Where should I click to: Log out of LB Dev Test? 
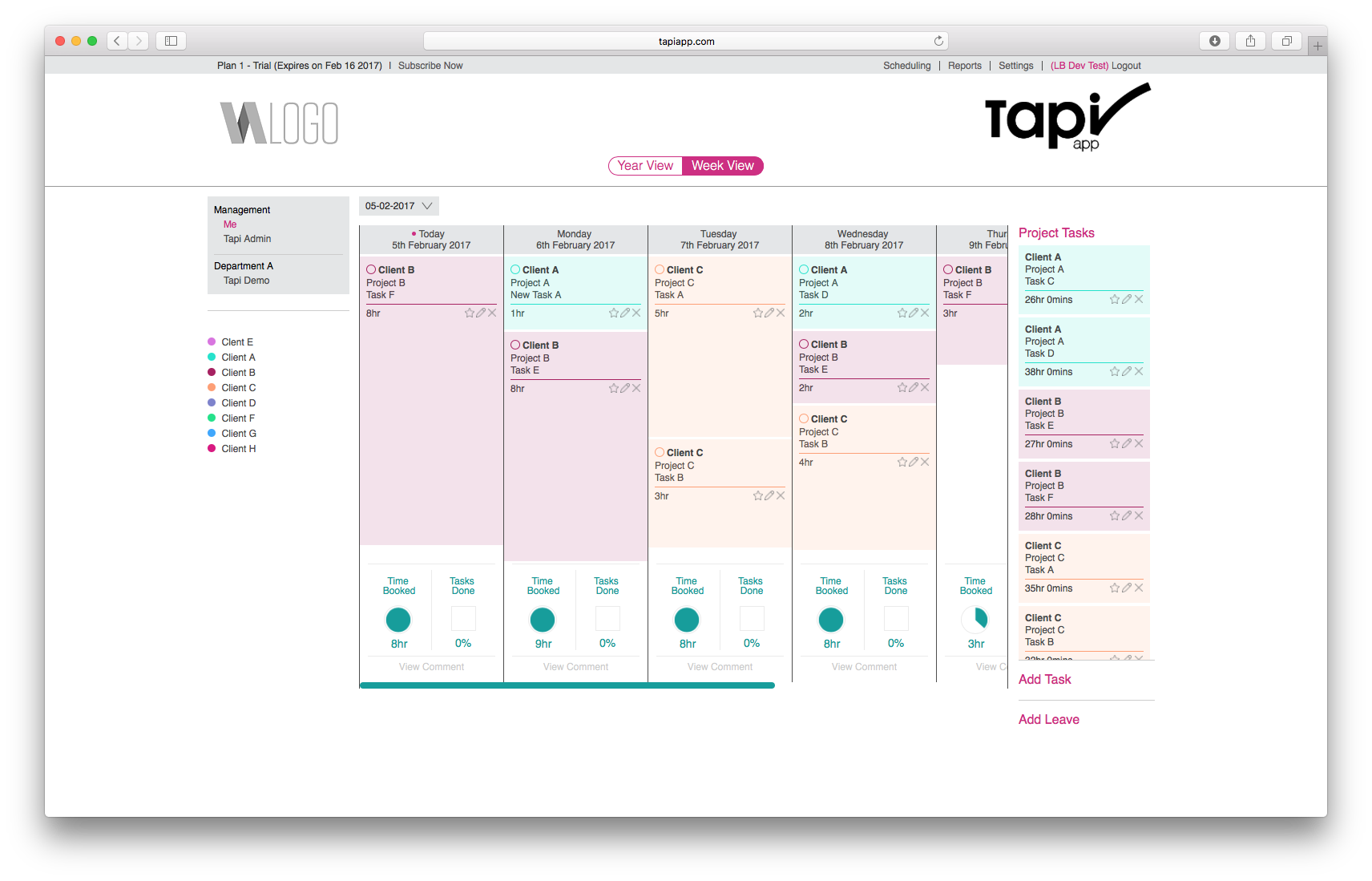click(x=1126, y=66)
